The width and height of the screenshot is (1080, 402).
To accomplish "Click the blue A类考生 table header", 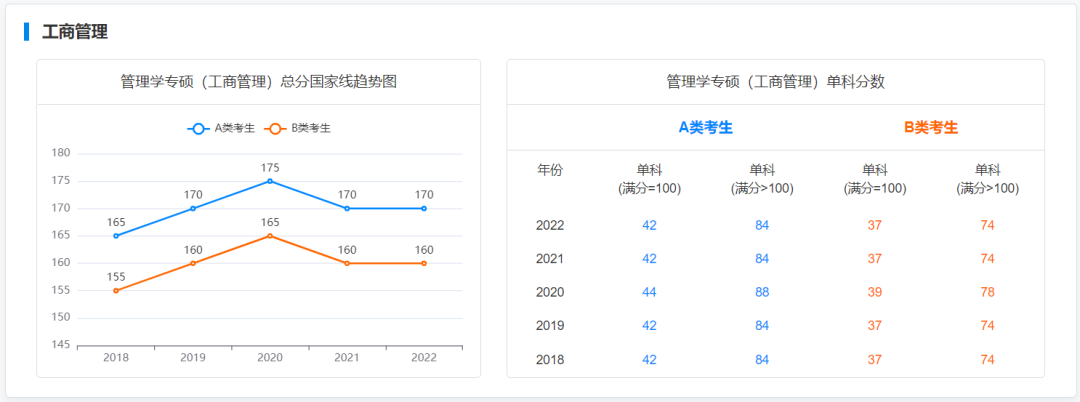I will [705, 127].
